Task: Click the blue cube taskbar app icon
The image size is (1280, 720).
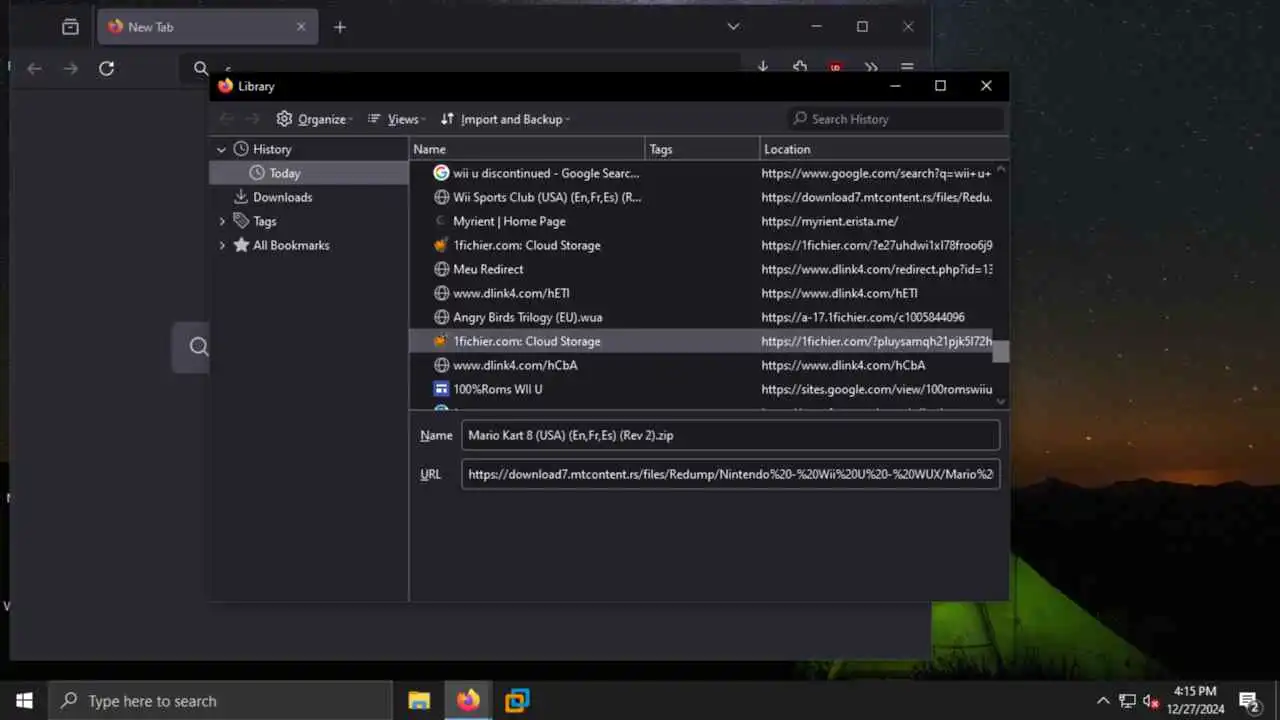Action: [x=517, y=701]
